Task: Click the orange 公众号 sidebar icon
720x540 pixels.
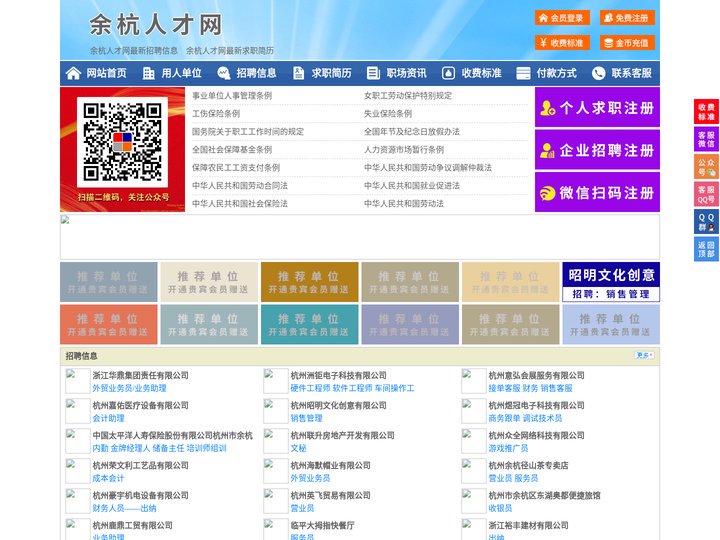Action: (x=706, y=167)
